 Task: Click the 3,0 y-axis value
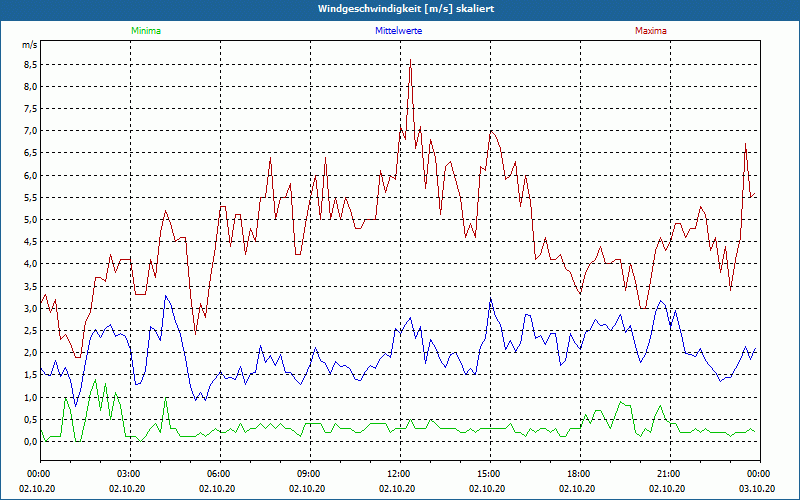coord(30,309)
